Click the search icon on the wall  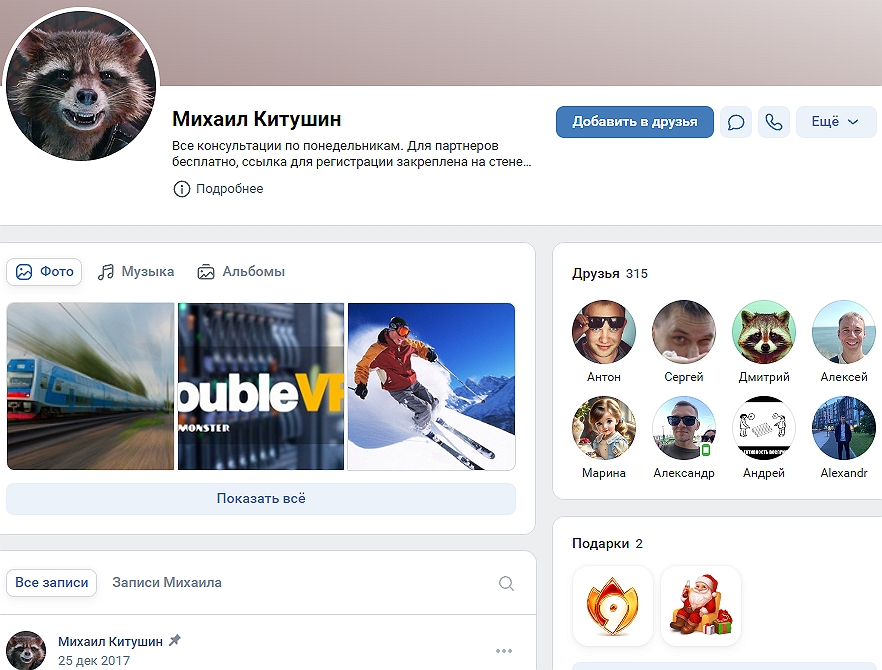point(506,583)
